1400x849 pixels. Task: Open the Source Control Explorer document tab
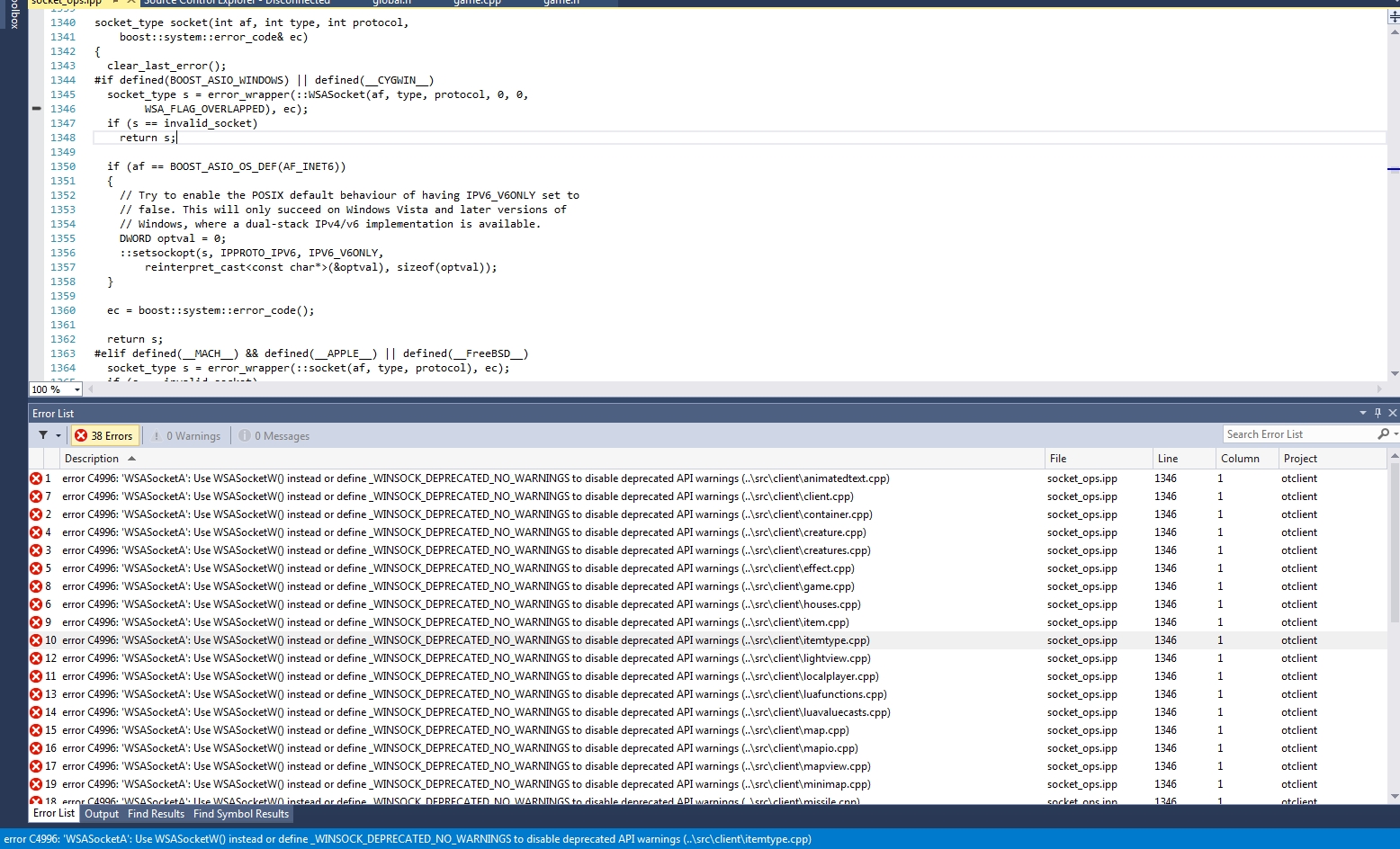[238, 3]
